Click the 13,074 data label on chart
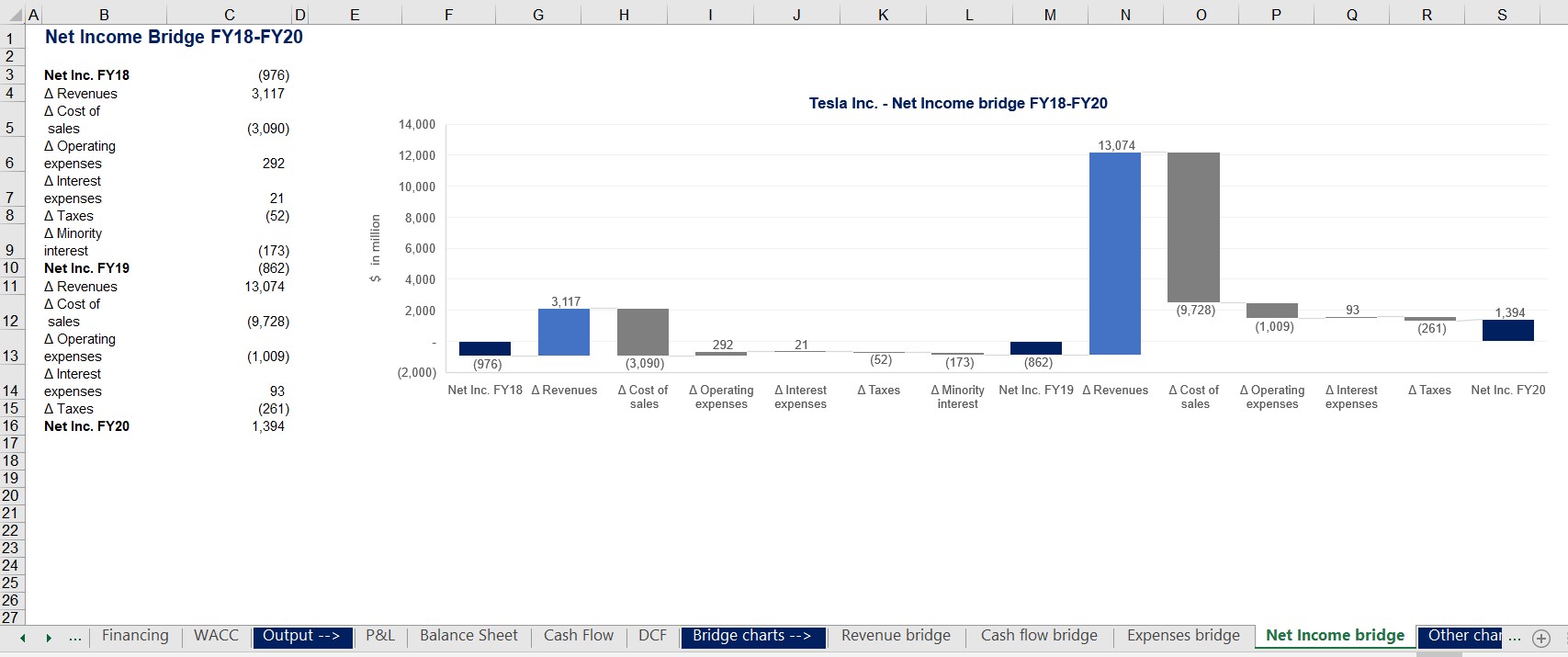This screenshot has height=657, width=1568. point(1117,145)
